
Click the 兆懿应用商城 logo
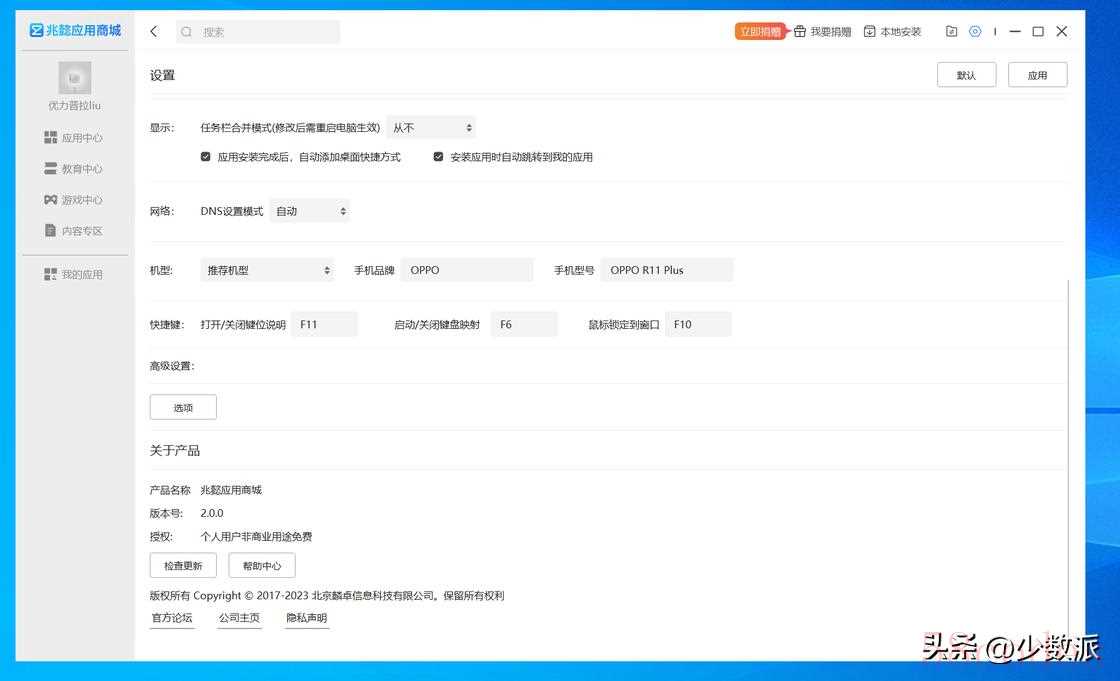coord(75,31)
